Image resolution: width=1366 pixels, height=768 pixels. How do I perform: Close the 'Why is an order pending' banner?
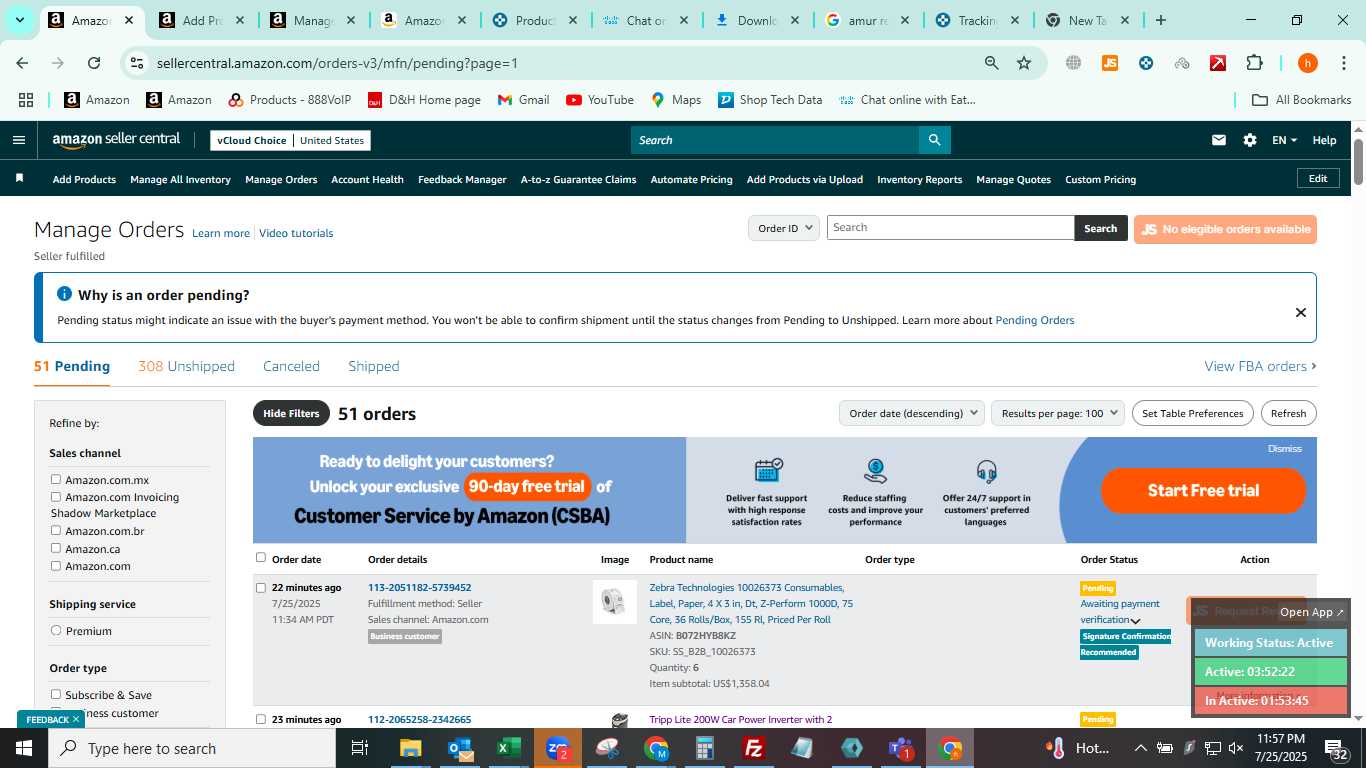click(1300, 312)
